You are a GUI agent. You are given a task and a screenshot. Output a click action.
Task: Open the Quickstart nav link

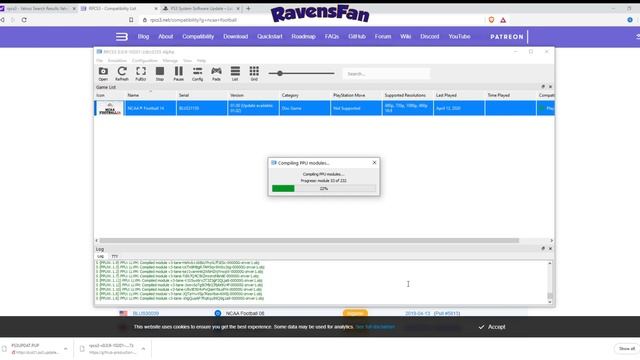269,36
